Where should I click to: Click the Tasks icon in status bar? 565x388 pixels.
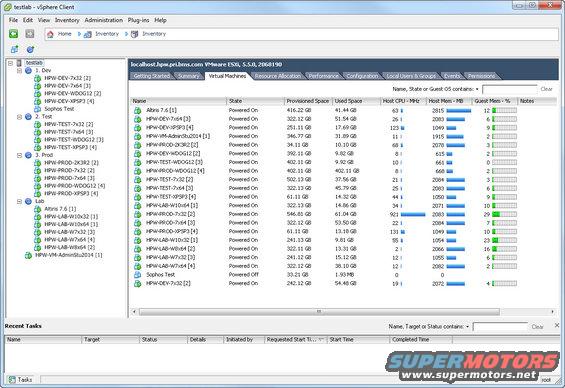pos(12,380)
